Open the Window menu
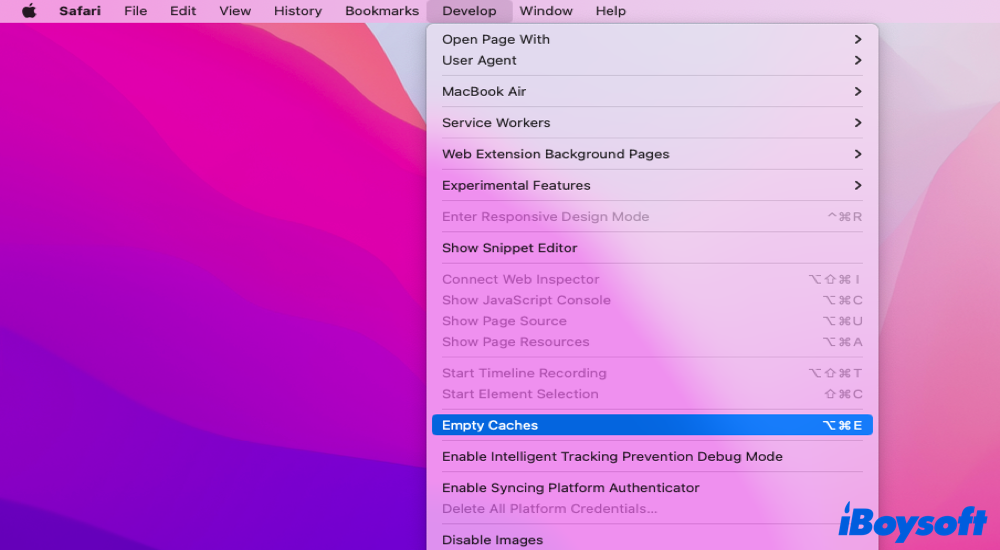The width and height of the screenshot is (1000, 550). coord(546,11)
